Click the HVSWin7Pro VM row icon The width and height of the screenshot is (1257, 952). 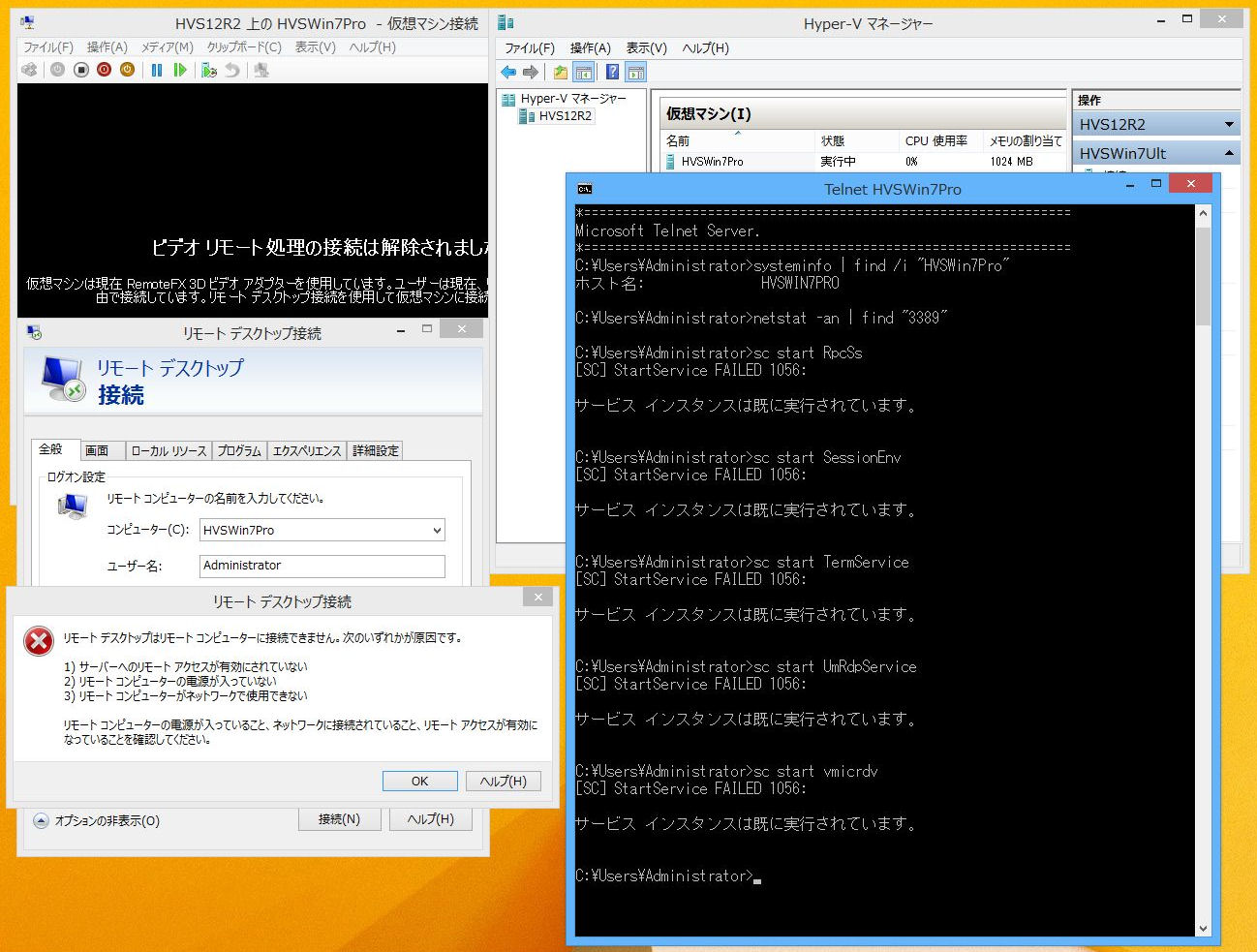click(670, 162)
